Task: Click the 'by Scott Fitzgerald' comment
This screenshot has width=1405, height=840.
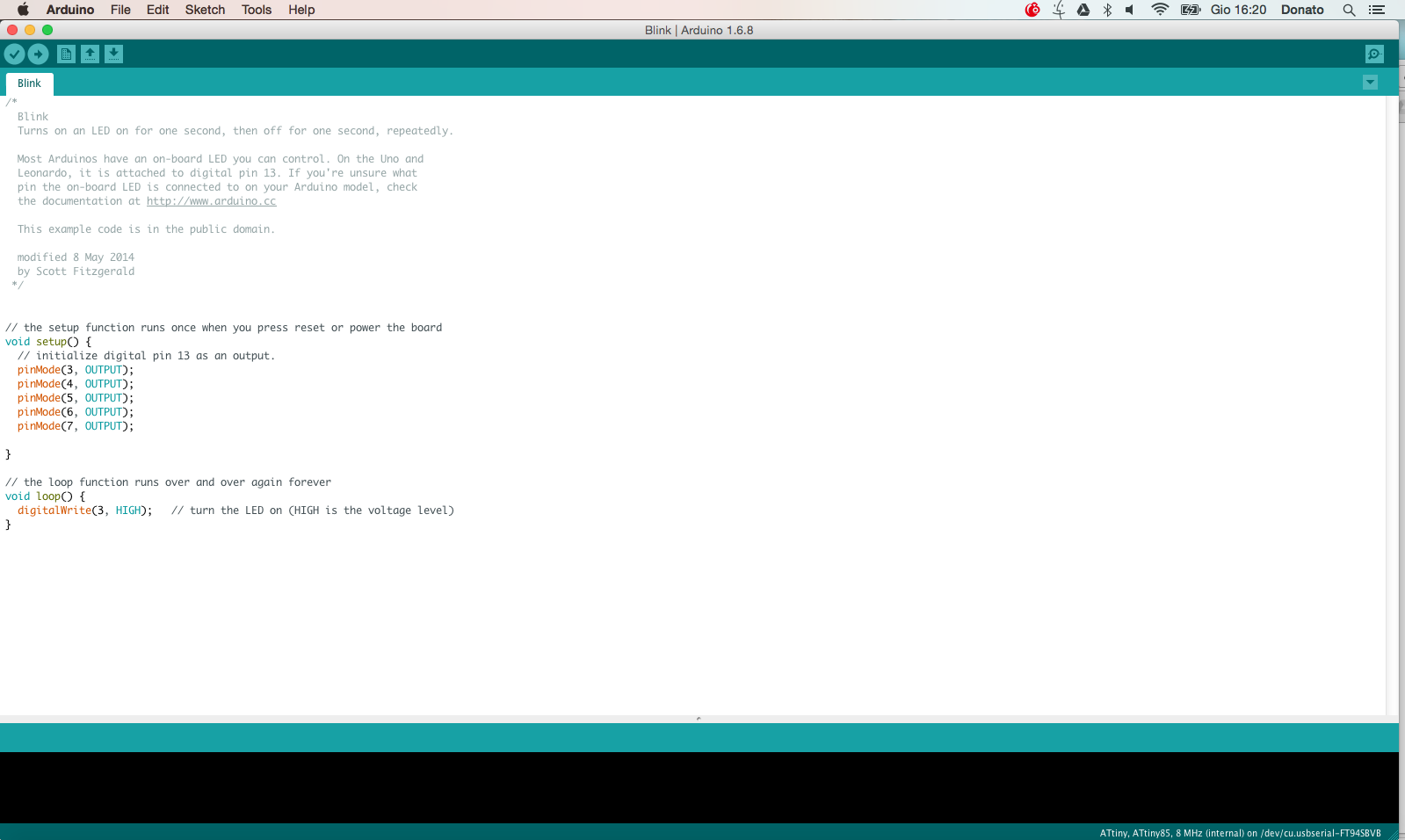Action: click(x=76, y=272)
